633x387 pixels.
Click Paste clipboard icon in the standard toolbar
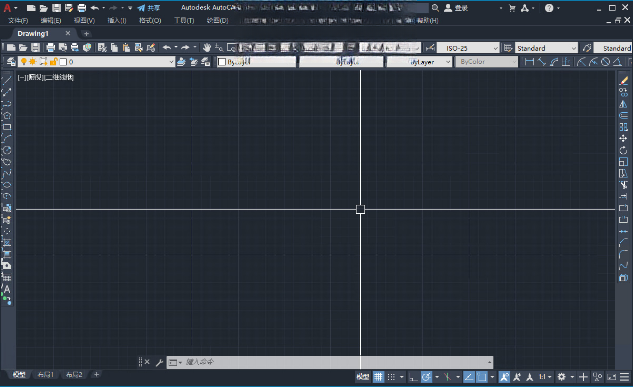coord(126,48)
